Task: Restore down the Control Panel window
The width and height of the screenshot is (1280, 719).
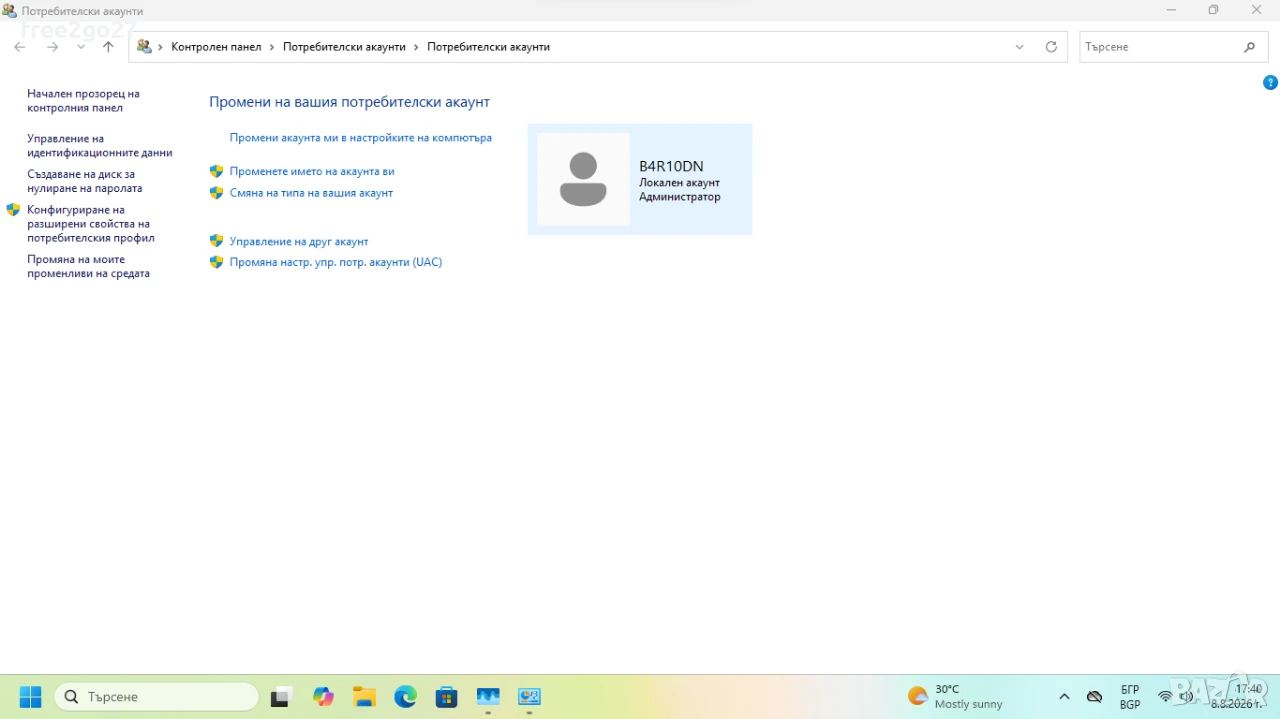Action: (1213, 10)
